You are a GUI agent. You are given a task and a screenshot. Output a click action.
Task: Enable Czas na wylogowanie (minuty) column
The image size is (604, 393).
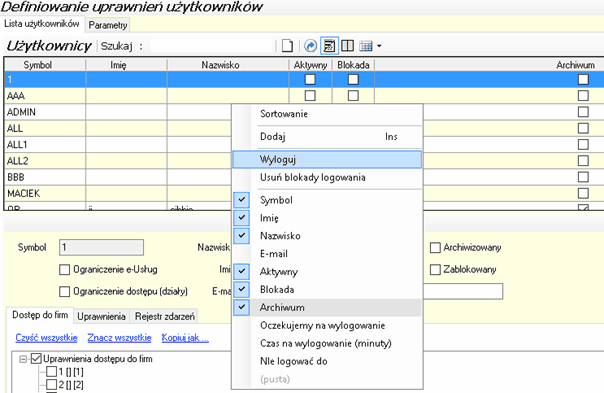(327, 343)
